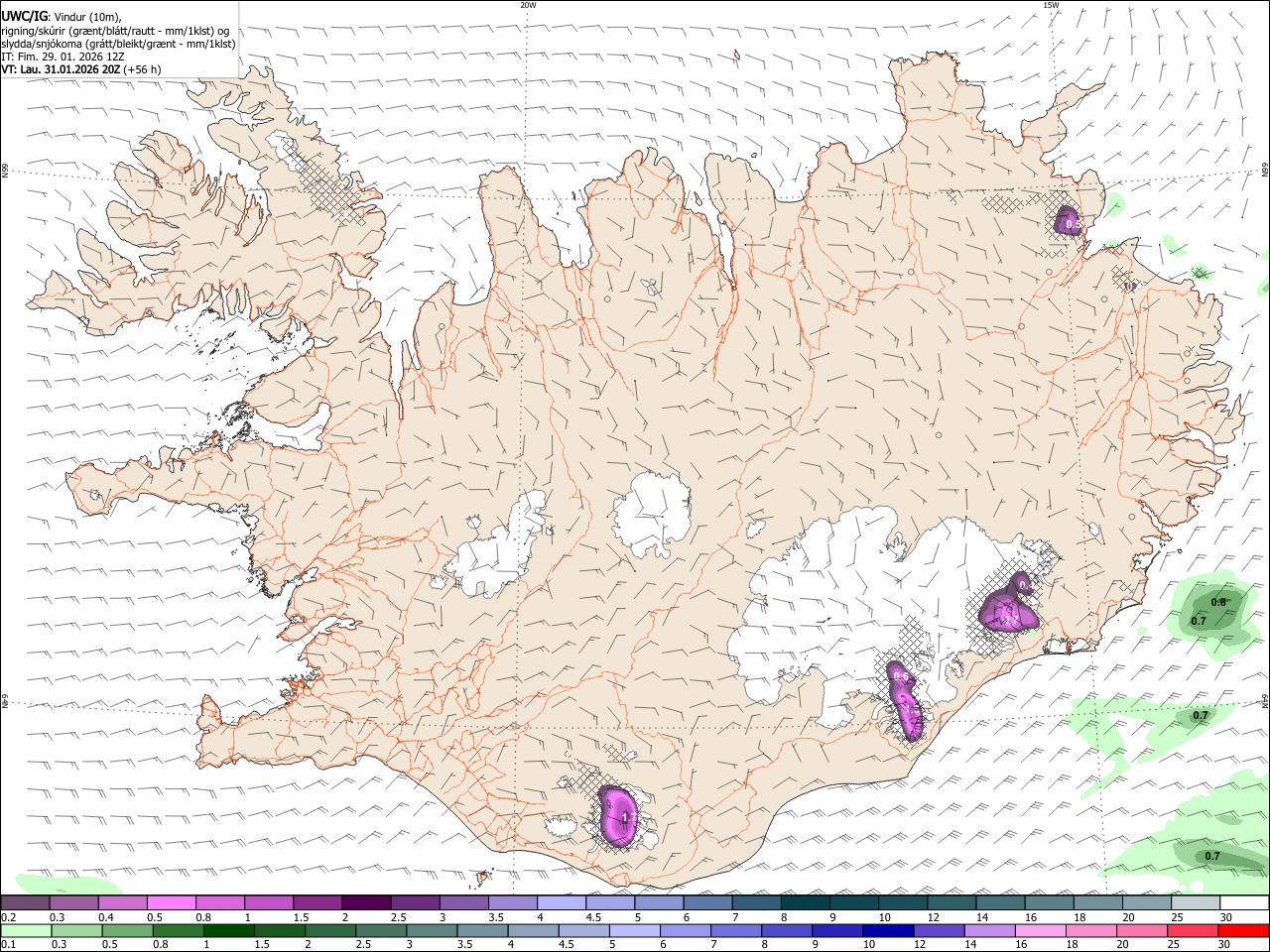Select the bright red swatch ending the bottom legend row
The image size is (1270, 952).
[1243, 931]
